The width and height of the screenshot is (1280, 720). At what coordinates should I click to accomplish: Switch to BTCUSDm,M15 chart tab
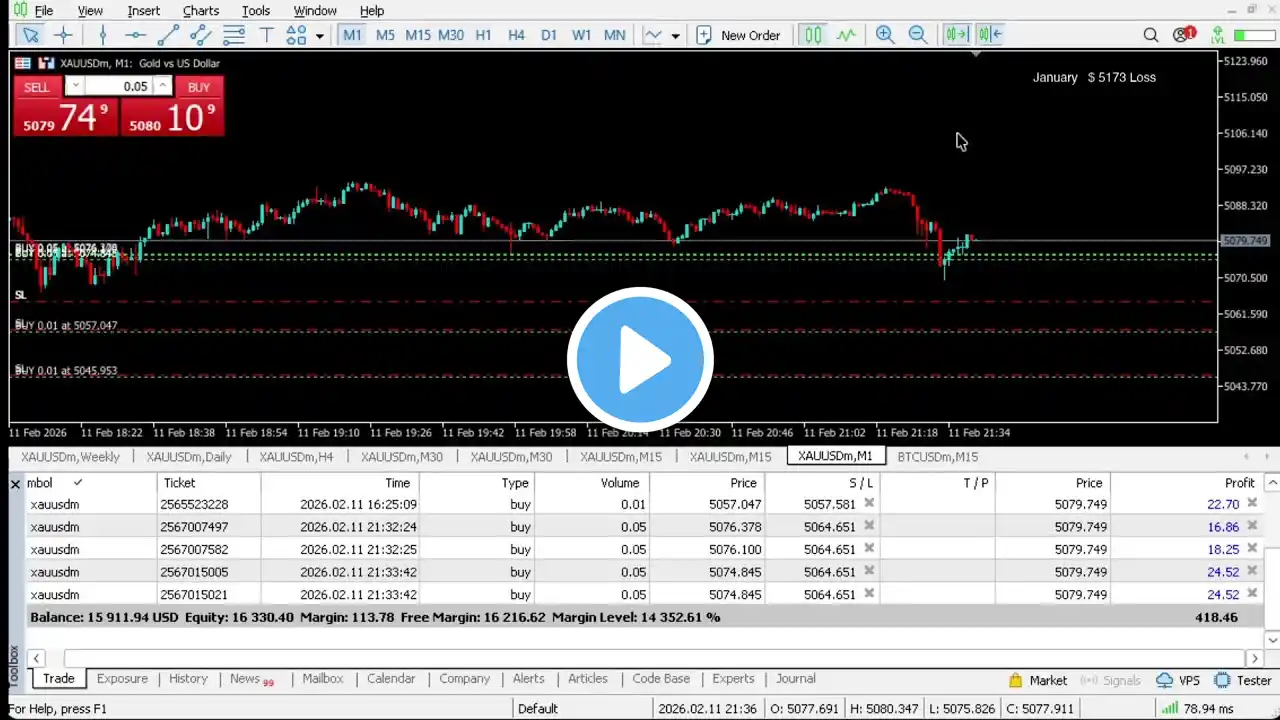(938, 457)
